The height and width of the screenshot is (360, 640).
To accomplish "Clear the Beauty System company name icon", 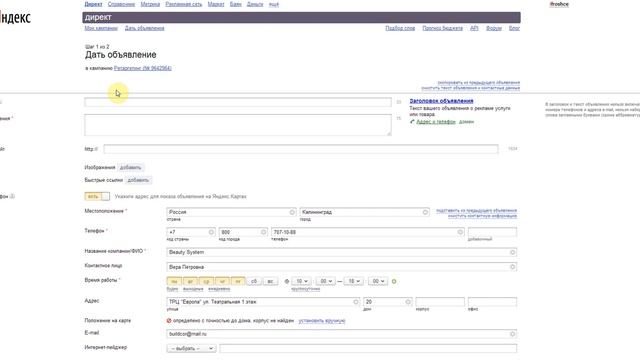I will tap(512, 253).
